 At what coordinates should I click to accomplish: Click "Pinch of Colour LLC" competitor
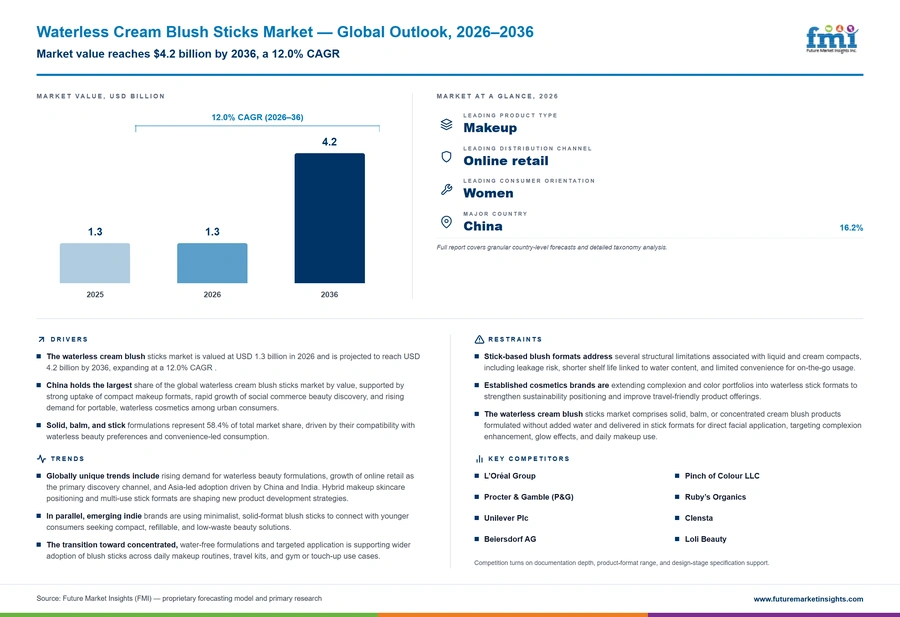click(722, 476)
